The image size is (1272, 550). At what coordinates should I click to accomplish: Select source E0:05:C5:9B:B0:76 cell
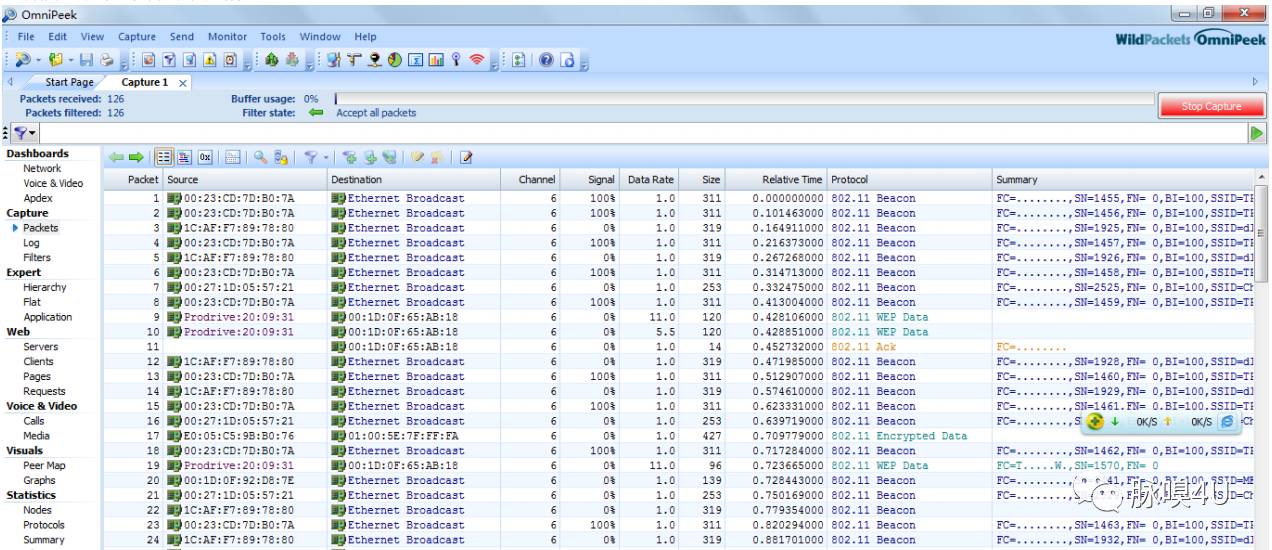231,436
